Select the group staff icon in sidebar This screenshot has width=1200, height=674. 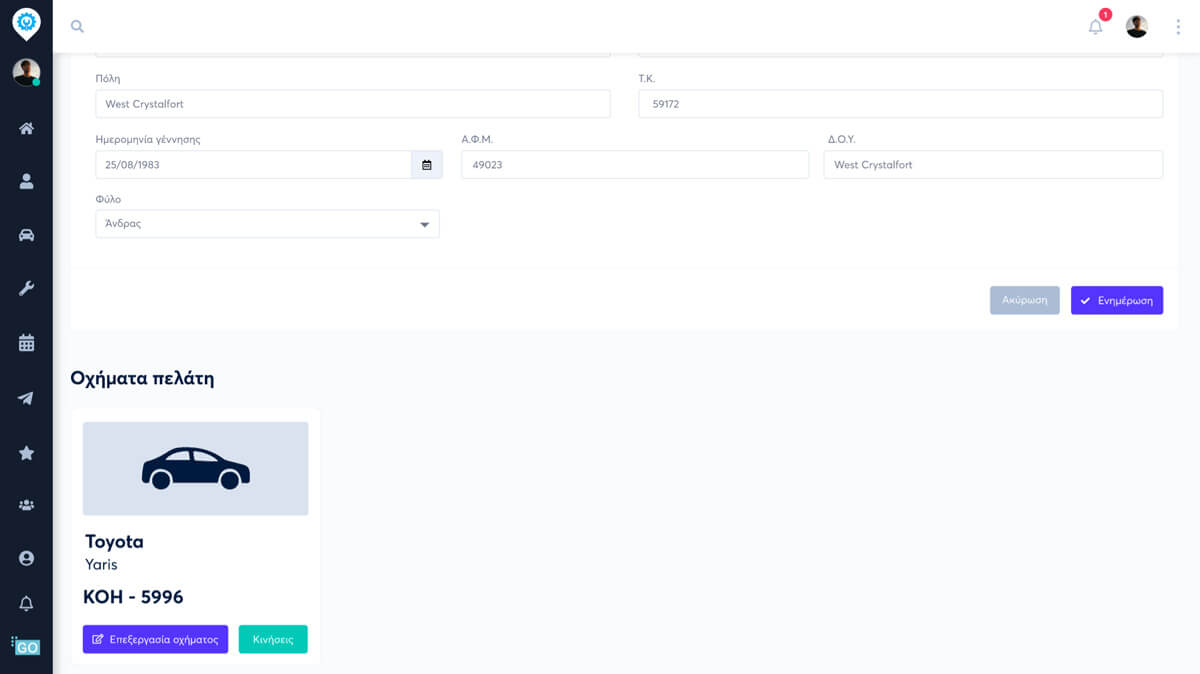pos(26,505)
